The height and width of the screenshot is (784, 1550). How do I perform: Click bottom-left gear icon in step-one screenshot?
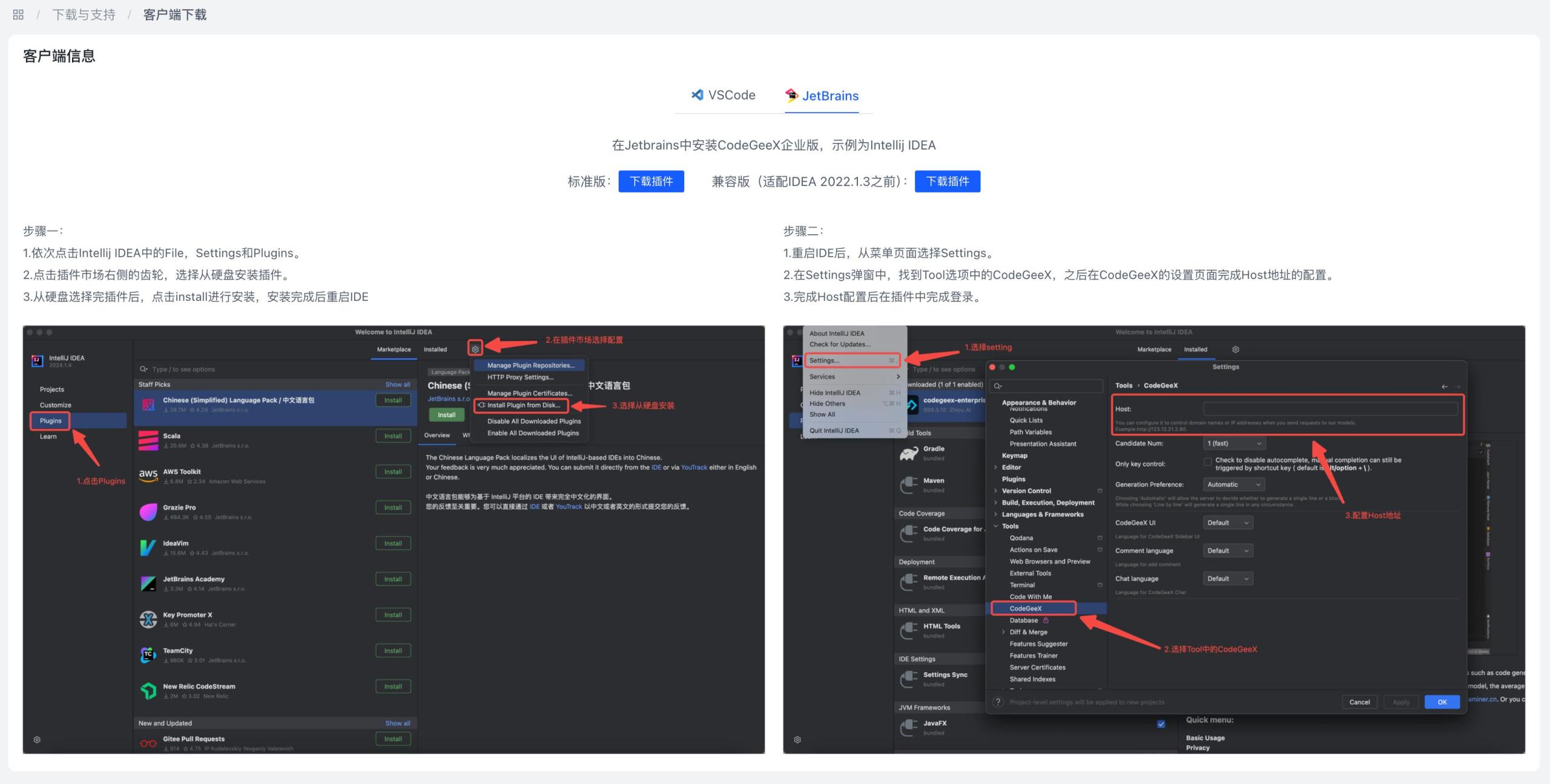pyautogui.click(x=37, y=740)
